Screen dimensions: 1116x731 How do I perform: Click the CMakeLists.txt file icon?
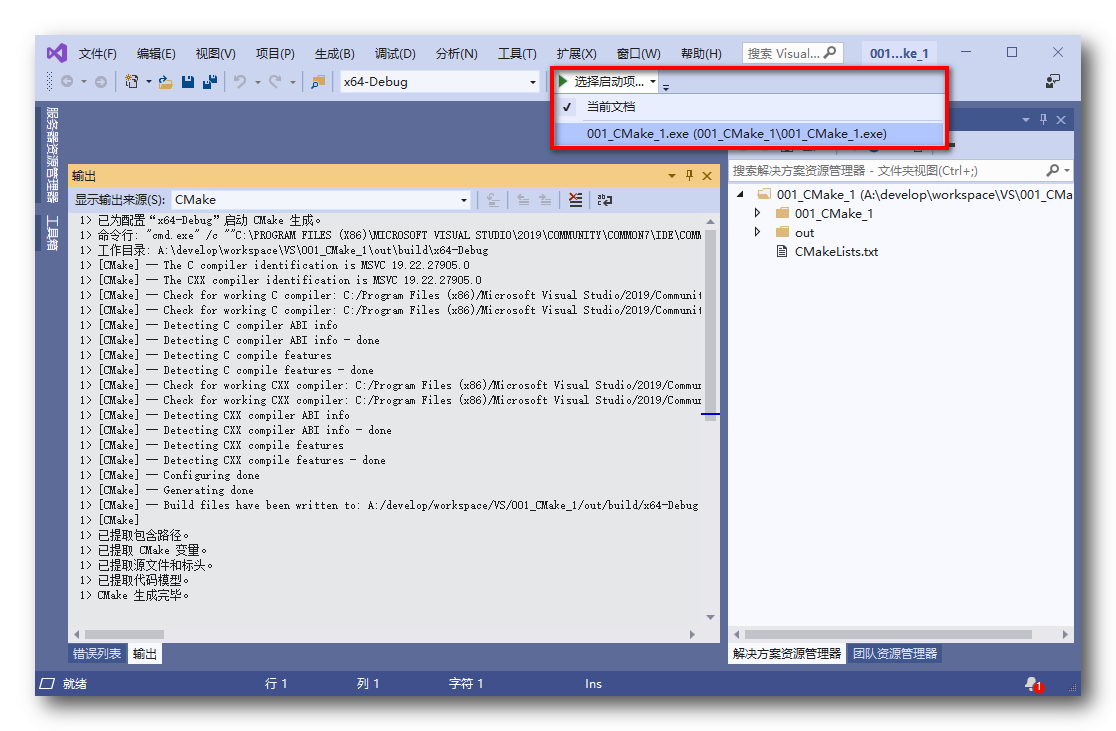(x=781, y=251)
